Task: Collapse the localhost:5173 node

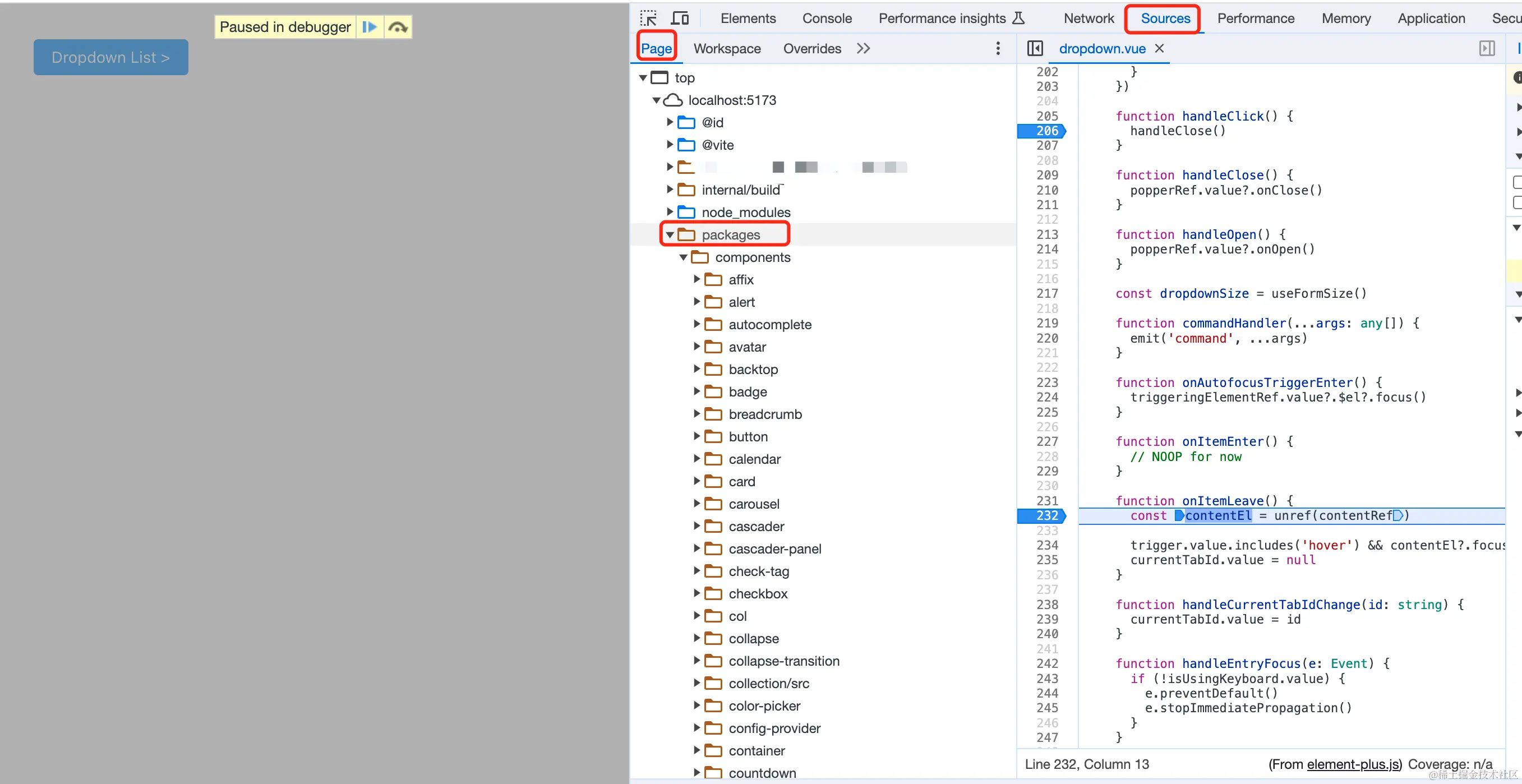Action: point(656,100)
